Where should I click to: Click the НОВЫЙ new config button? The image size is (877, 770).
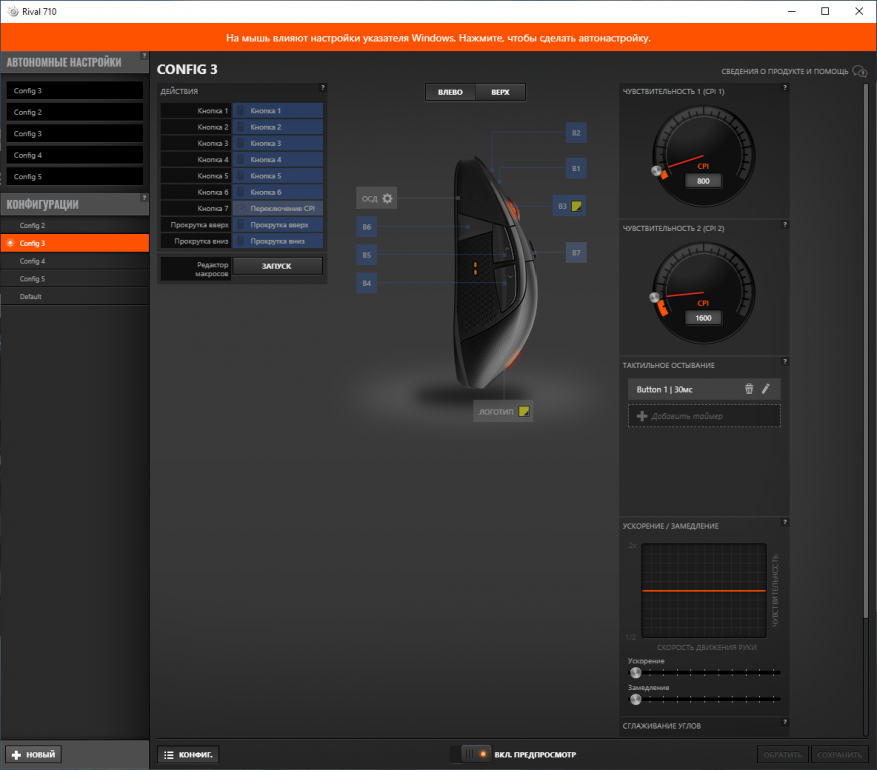tap(34, 754)
